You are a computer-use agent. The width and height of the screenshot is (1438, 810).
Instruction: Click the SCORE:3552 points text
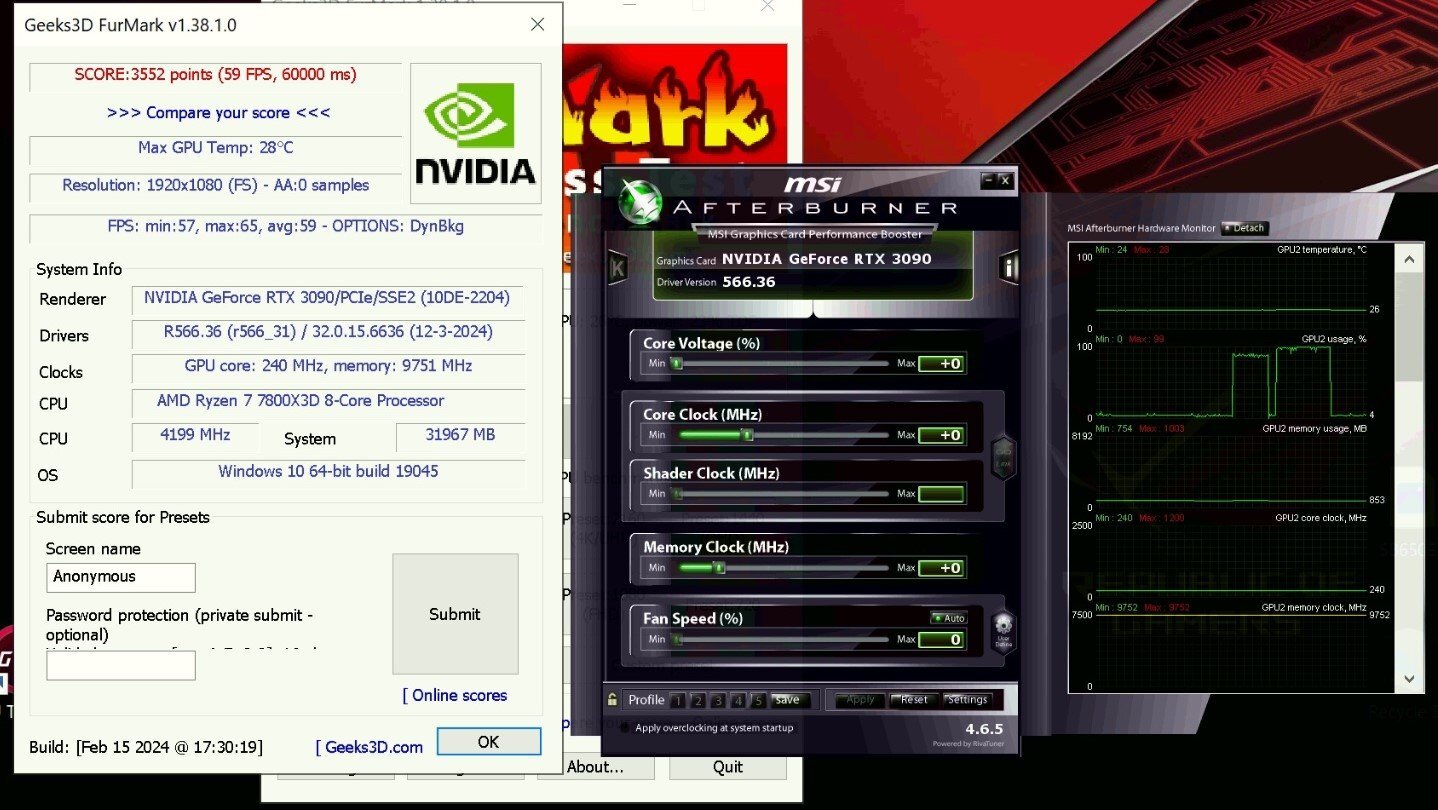click(215, 75)
